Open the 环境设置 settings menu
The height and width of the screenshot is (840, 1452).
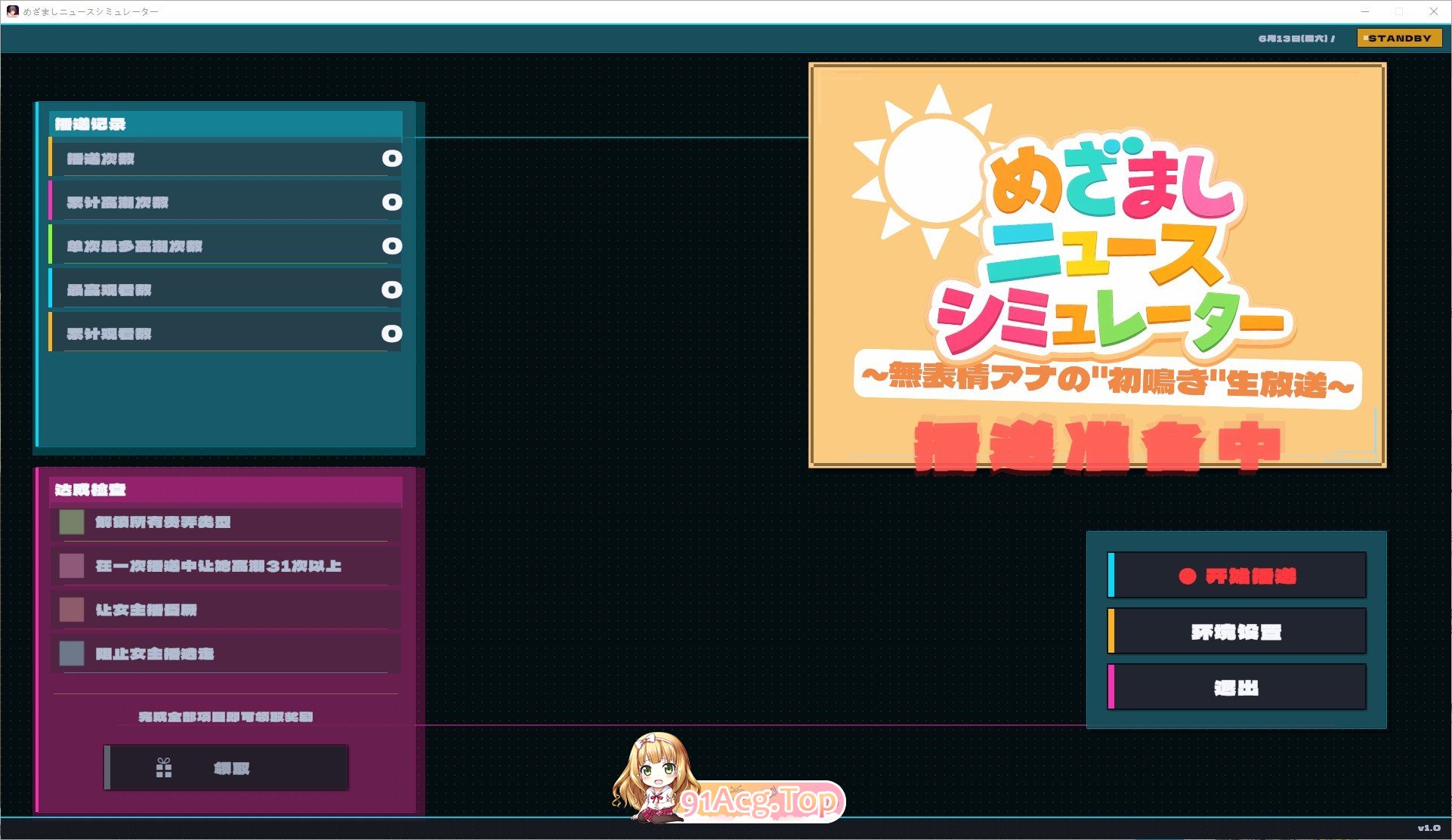pyautogui.click(x=1237, y=632)
